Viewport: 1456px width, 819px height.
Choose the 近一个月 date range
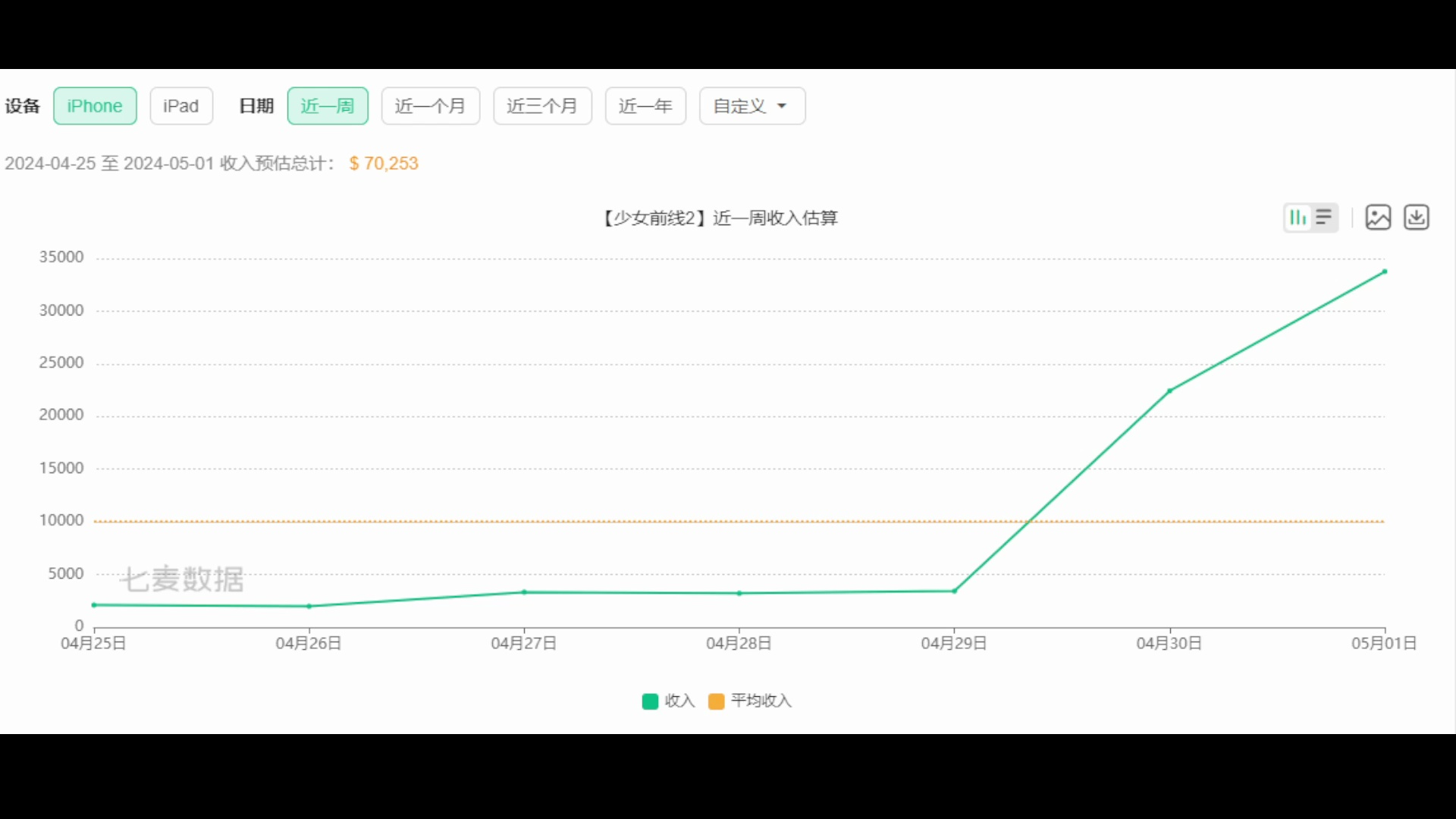pyautogui.click(x=430, y=106)
